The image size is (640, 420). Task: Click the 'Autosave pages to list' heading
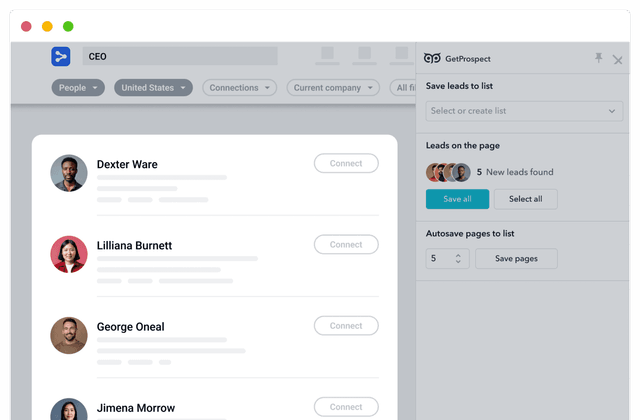tap(470, 234)
